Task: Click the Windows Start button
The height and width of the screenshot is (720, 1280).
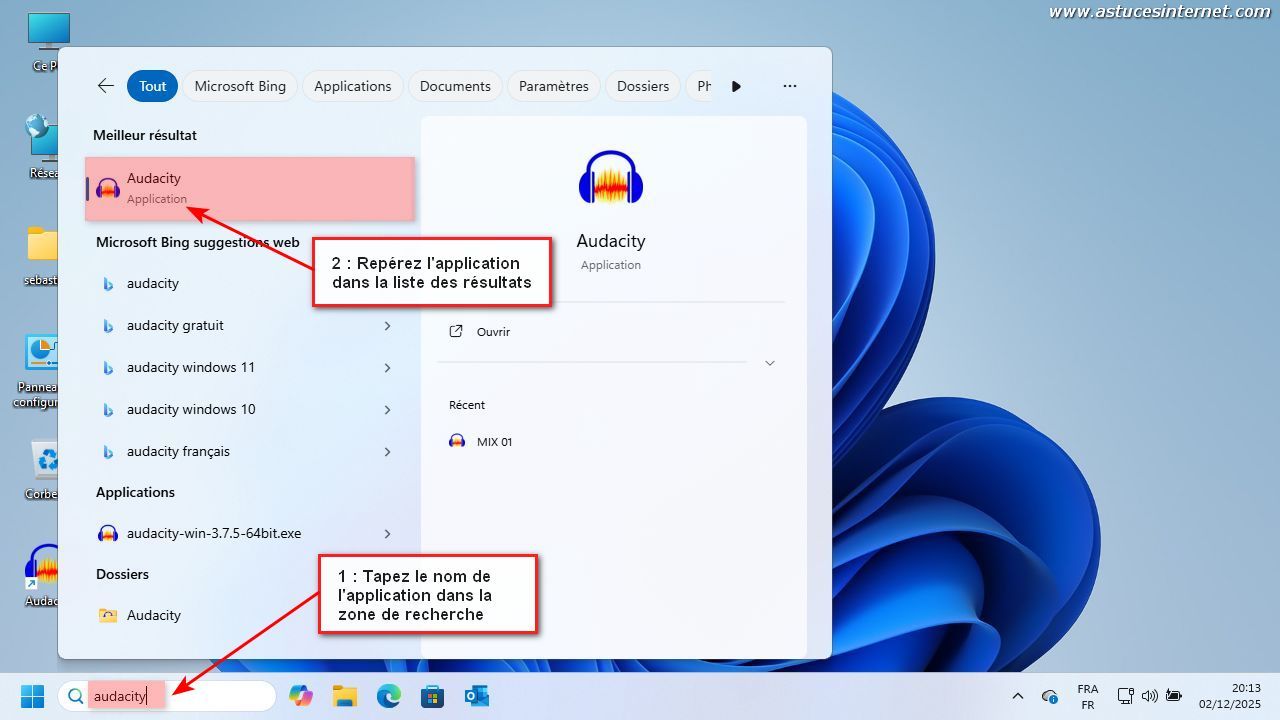Action: pyautogui.click(x=32, y=696)
